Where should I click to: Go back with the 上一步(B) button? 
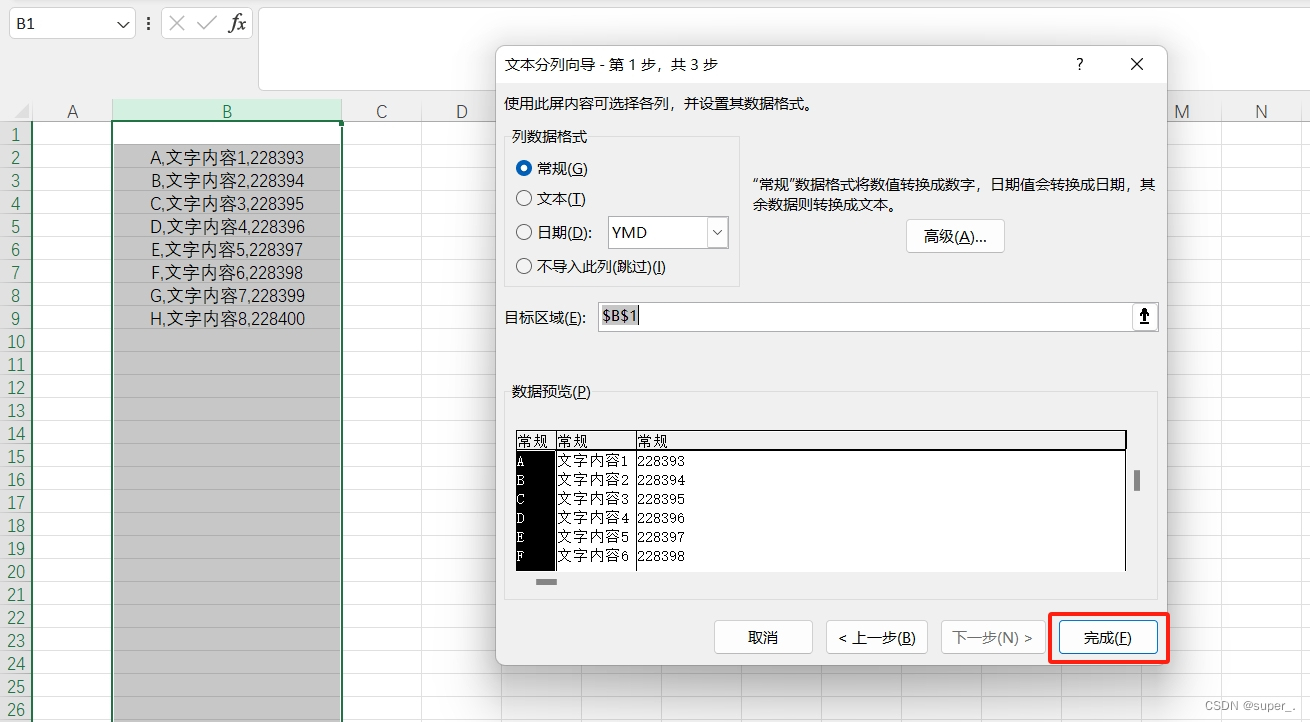(876, 637)
